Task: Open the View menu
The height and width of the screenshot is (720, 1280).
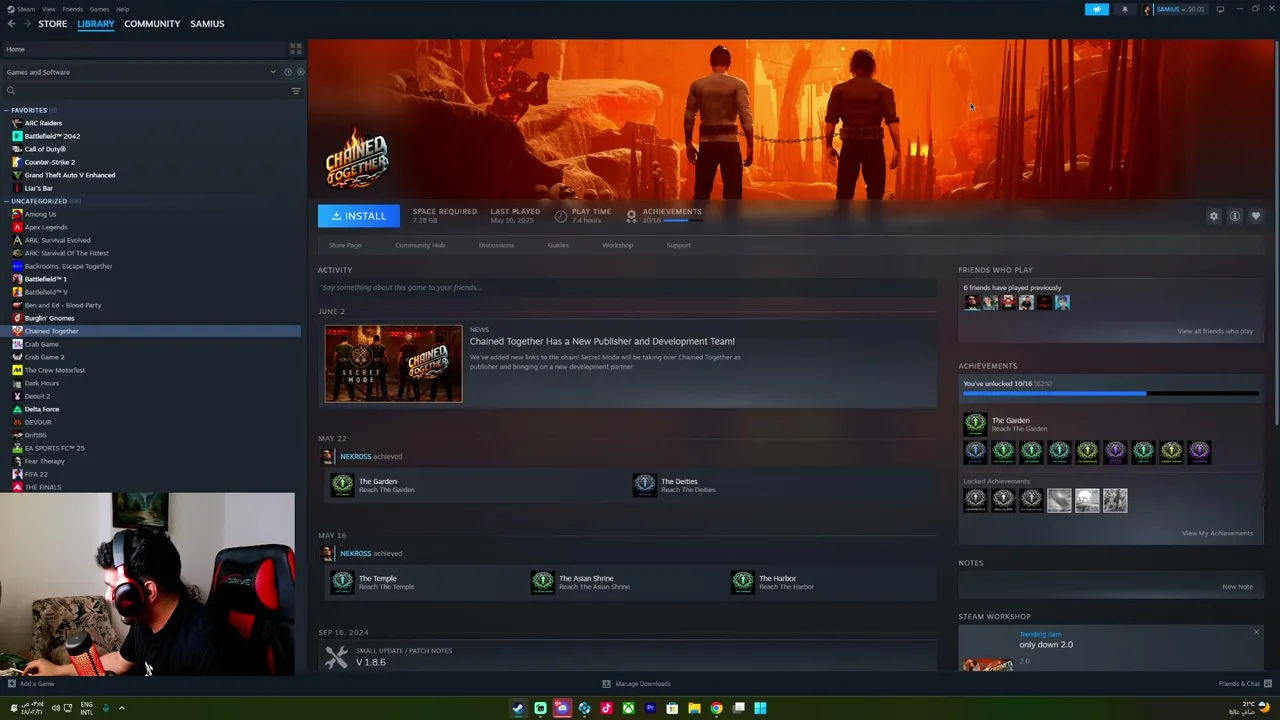Action: (x=48, y=9)
